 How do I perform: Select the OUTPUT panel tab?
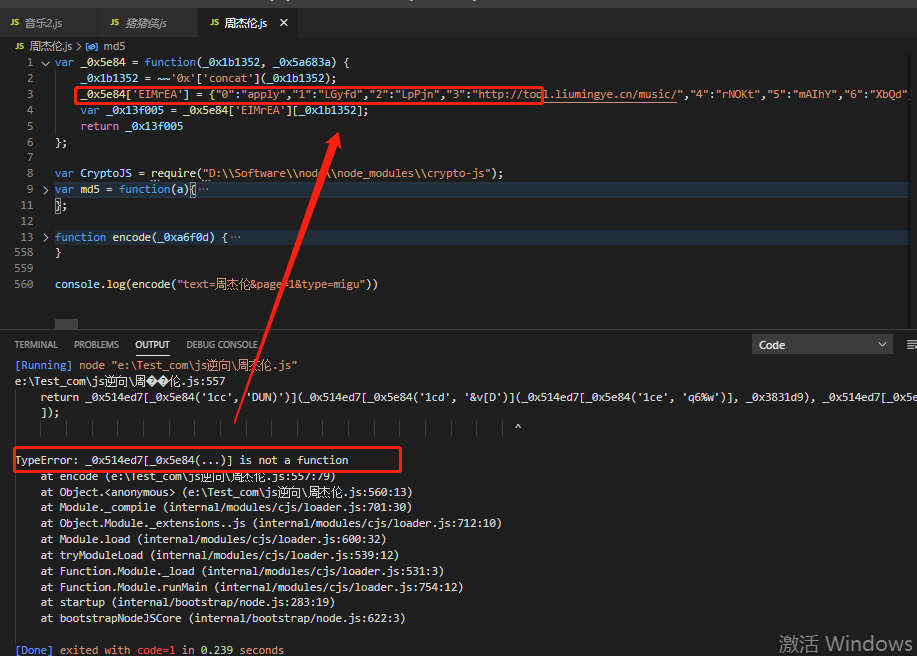[x=153, y=345]
